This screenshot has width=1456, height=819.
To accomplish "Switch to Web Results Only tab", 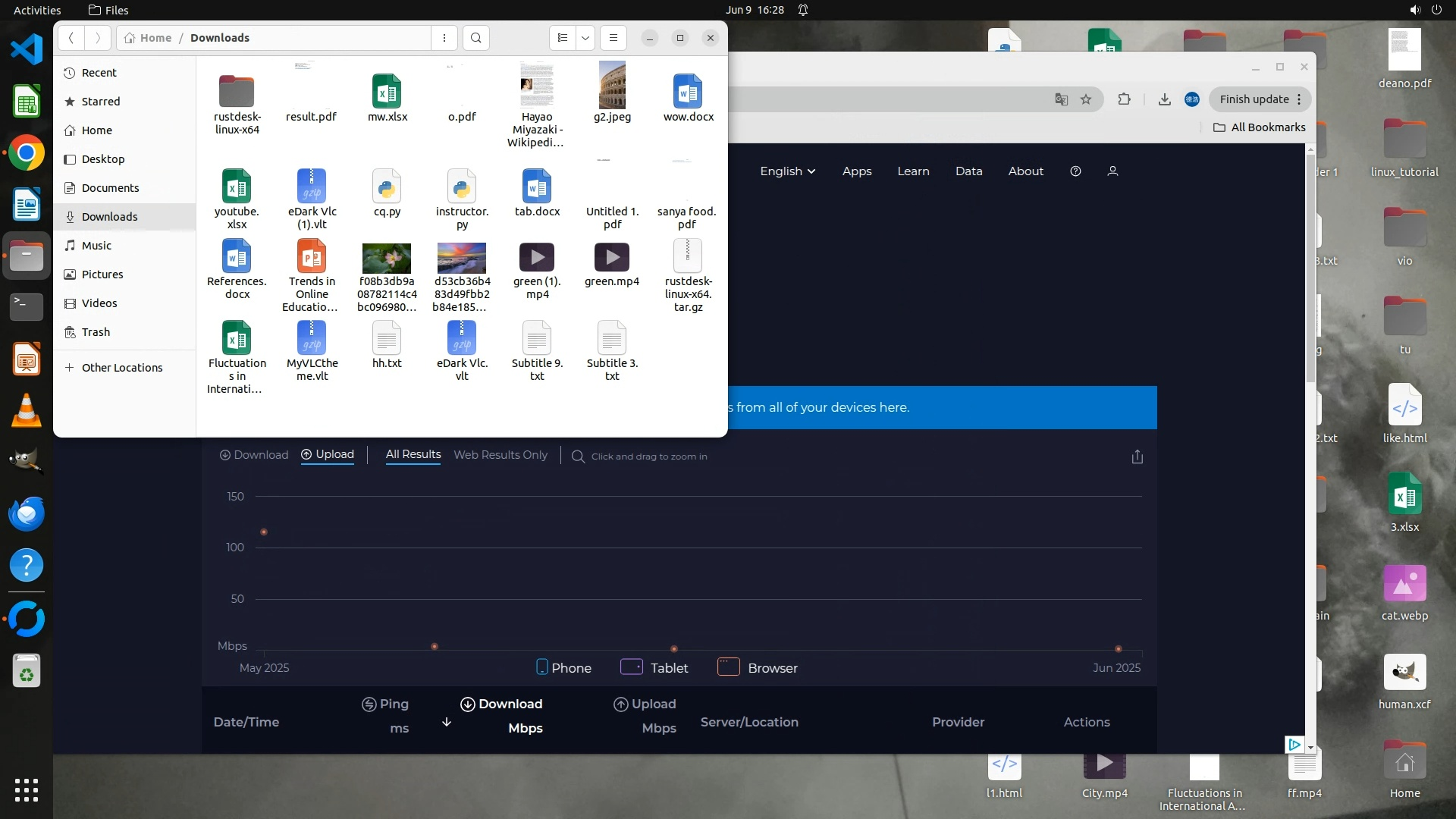I will point(500,455).
